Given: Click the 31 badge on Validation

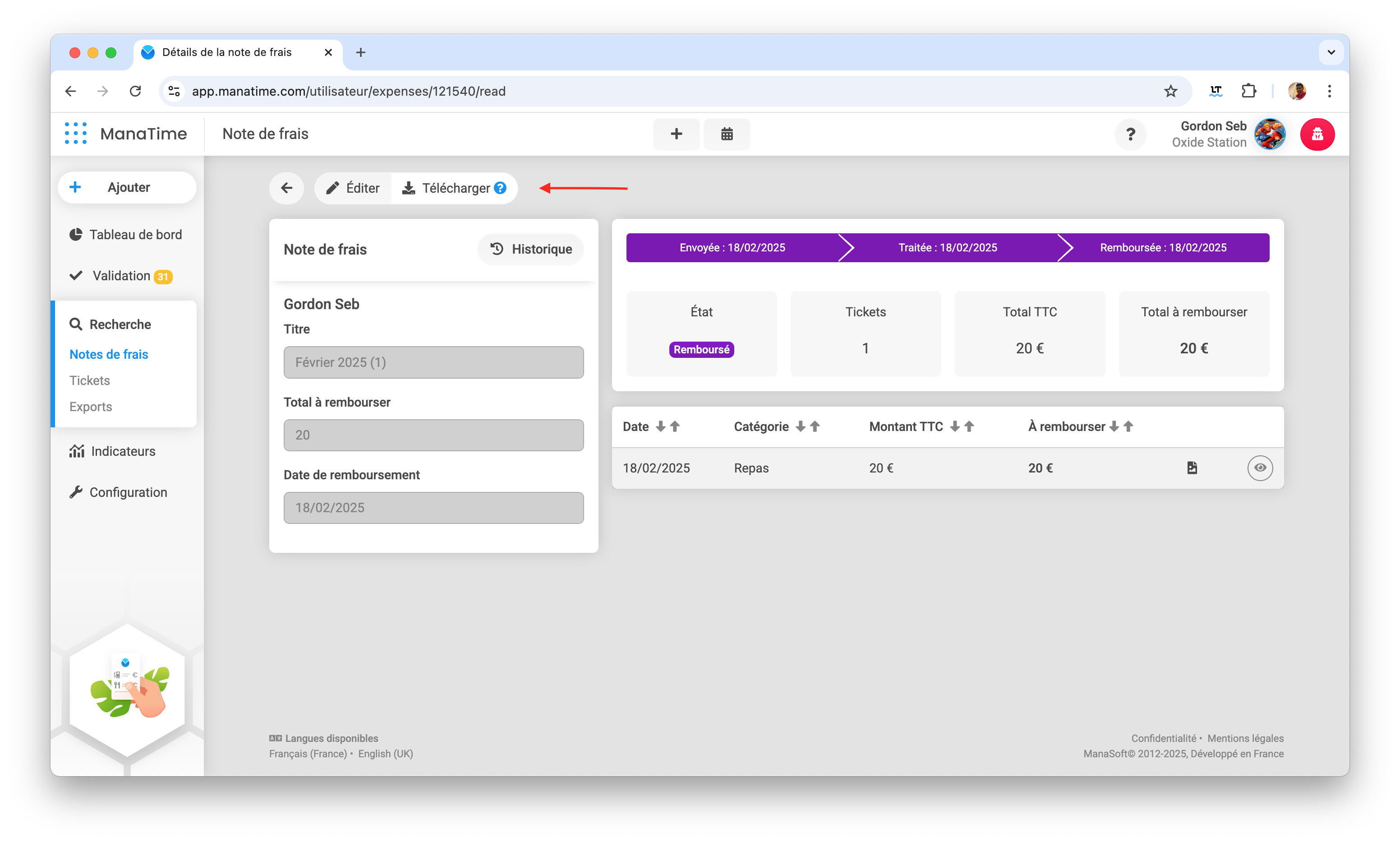Looking at the screenshot, I should coord(163,277).
